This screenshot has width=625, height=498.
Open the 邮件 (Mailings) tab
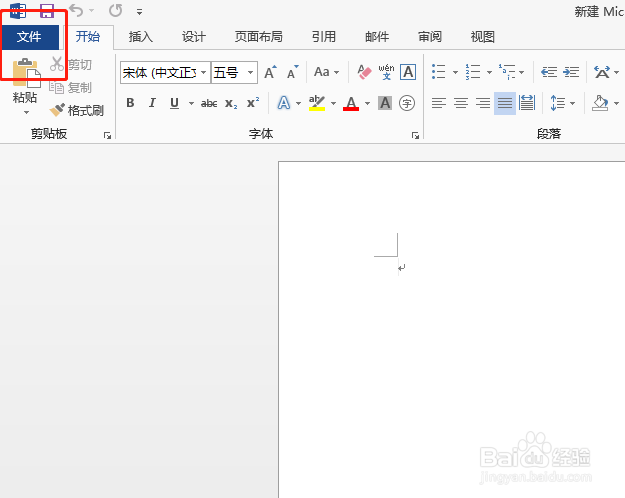click(377, 37)
